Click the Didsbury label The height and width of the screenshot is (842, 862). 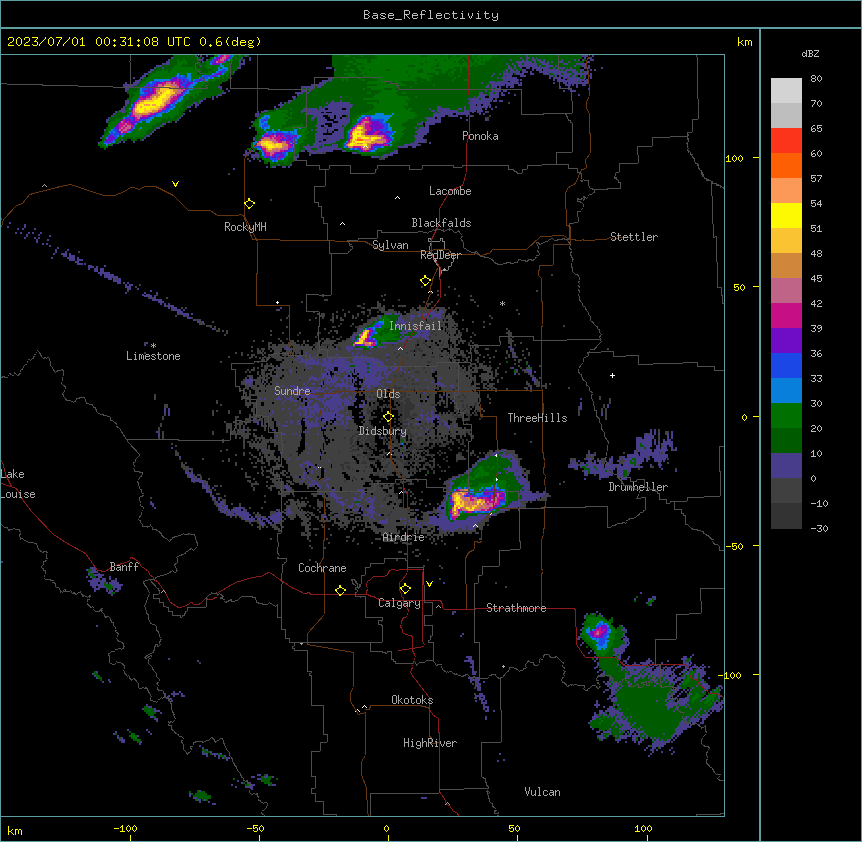tap(383, 431)
